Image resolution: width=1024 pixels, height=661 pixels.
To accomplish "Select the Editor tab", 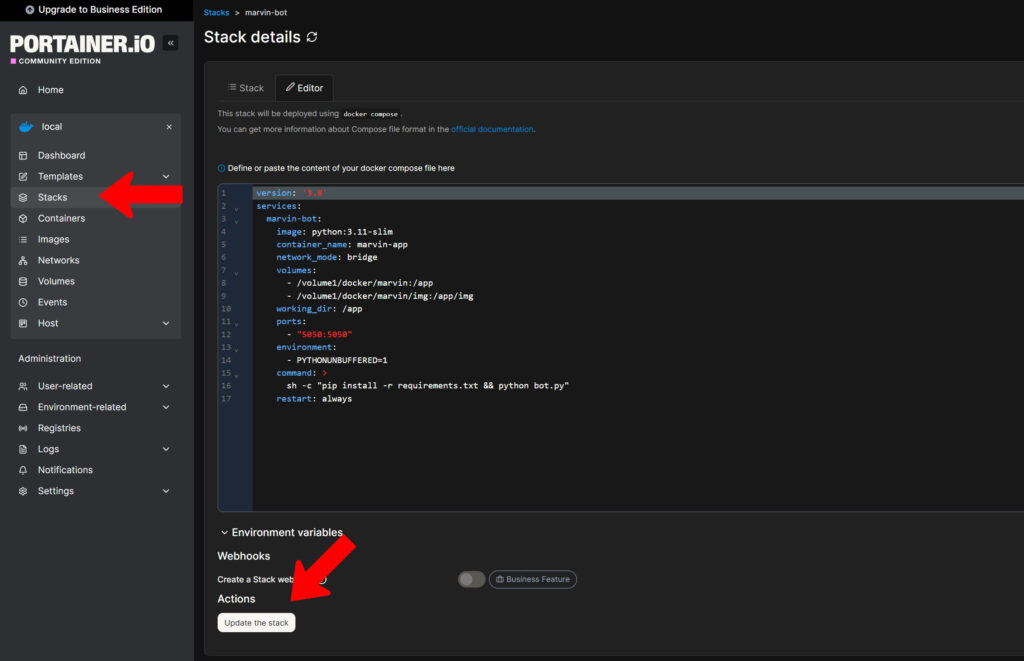I will click(x=304, y=88).
